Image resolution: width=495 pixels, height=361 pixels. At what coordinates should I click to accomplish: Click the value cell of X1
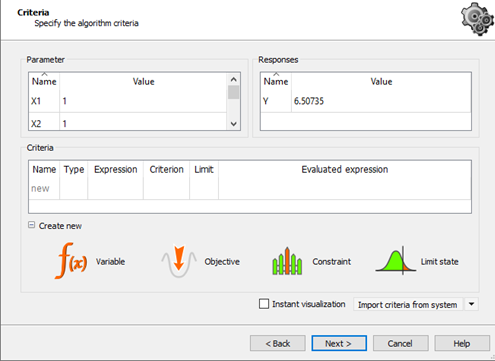[143, 101]
